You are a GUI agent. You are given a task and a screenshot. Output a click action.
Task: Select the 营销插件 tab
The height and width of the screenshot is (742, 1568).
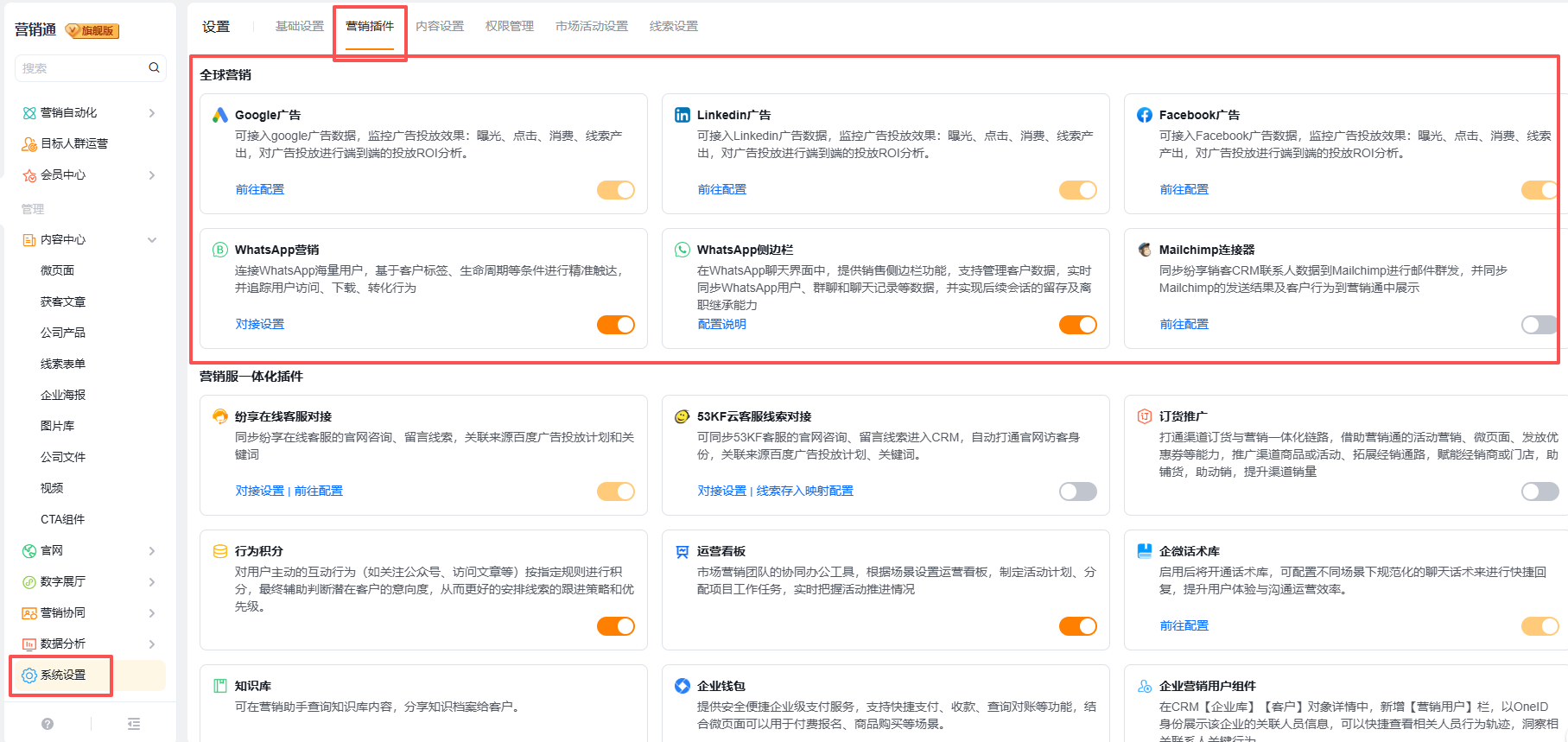point(370,27)
